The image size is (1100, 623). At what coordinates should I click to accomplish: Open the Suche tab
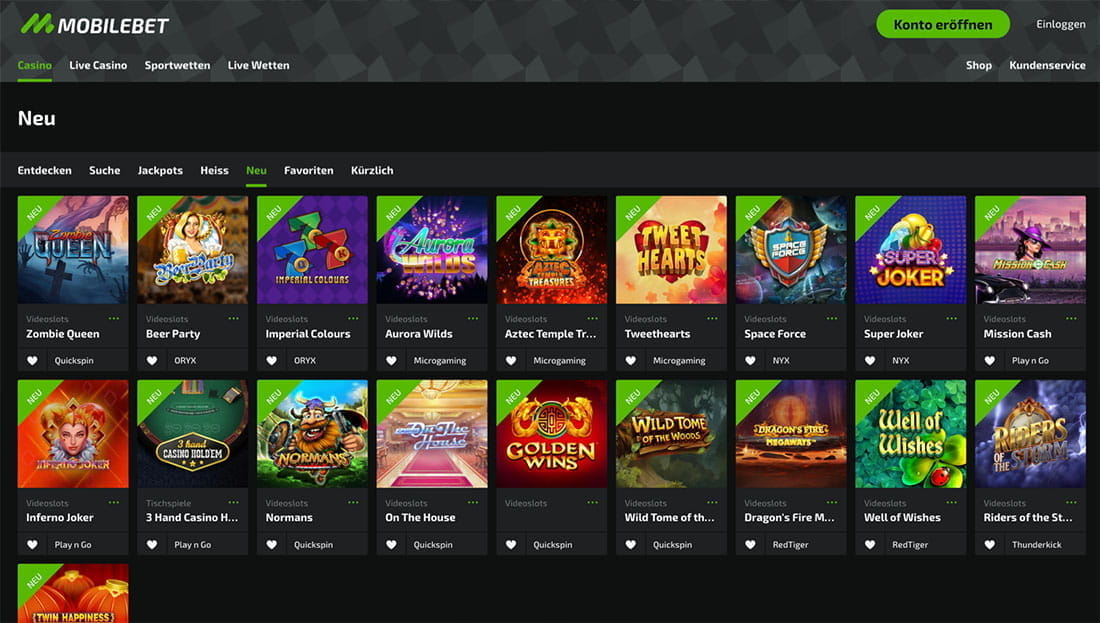(105, 170)
